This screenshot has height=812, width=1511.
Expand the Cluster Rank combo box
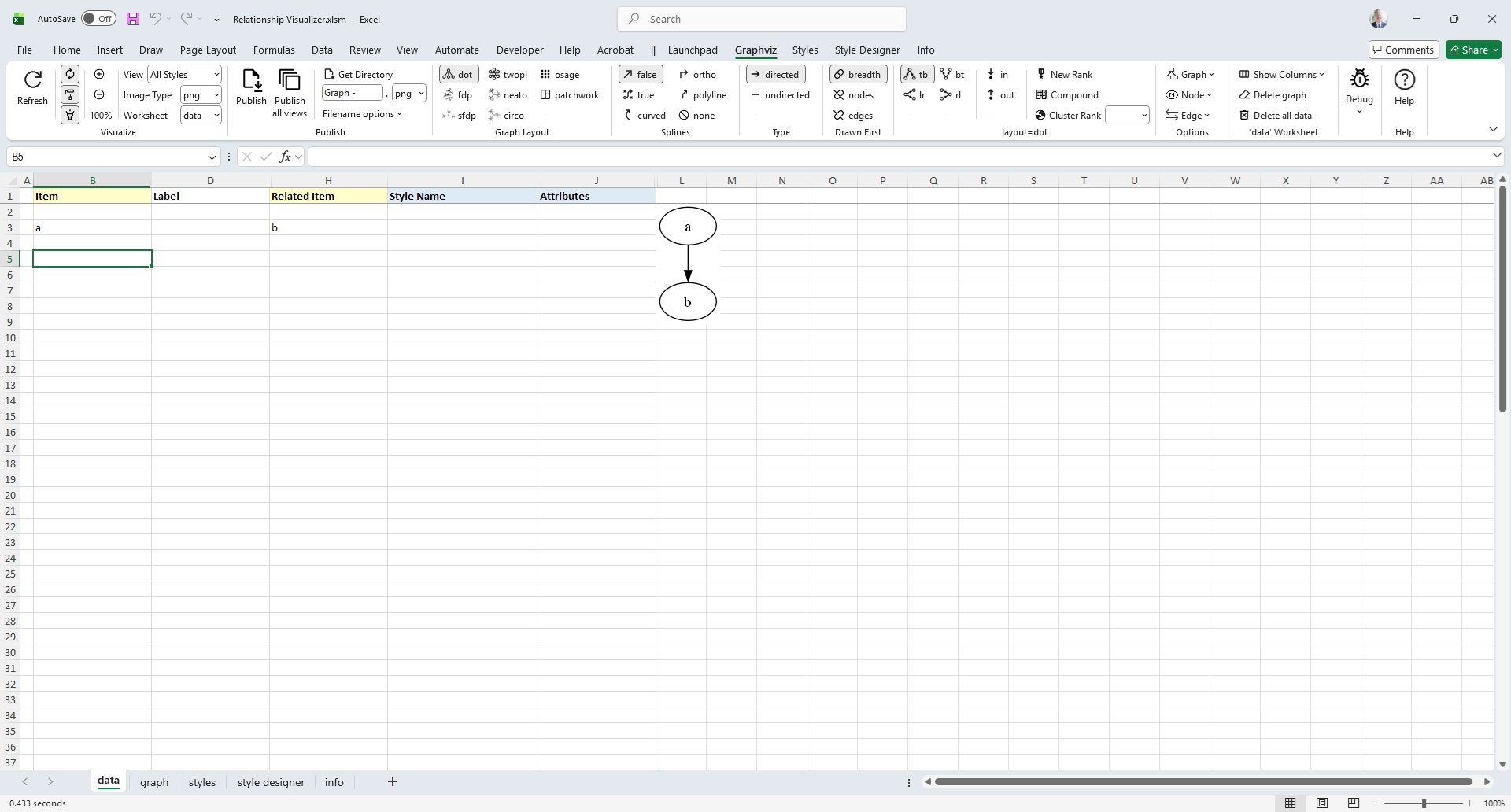[x=1143, y=116]
